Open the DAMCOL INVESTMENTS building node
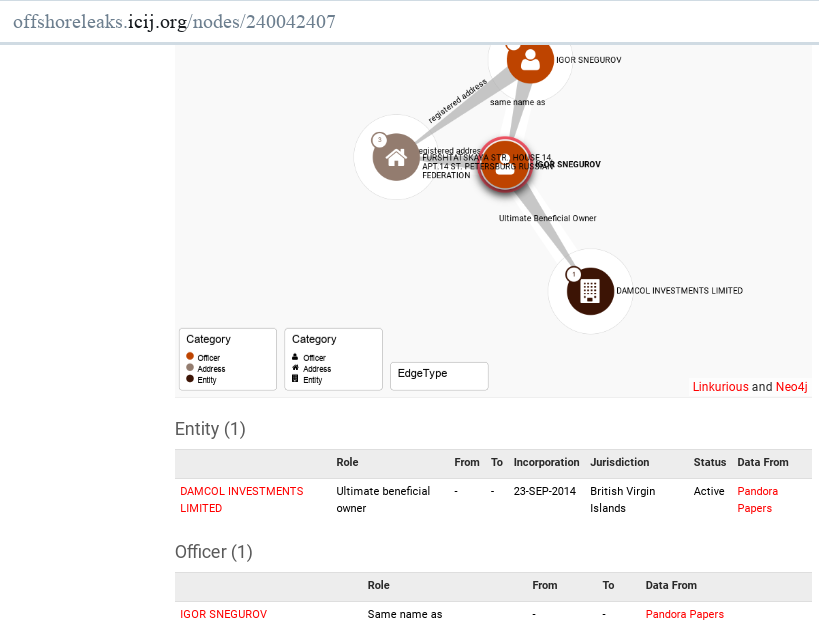This screenshot has width=819, height=630. pos(590,291)
